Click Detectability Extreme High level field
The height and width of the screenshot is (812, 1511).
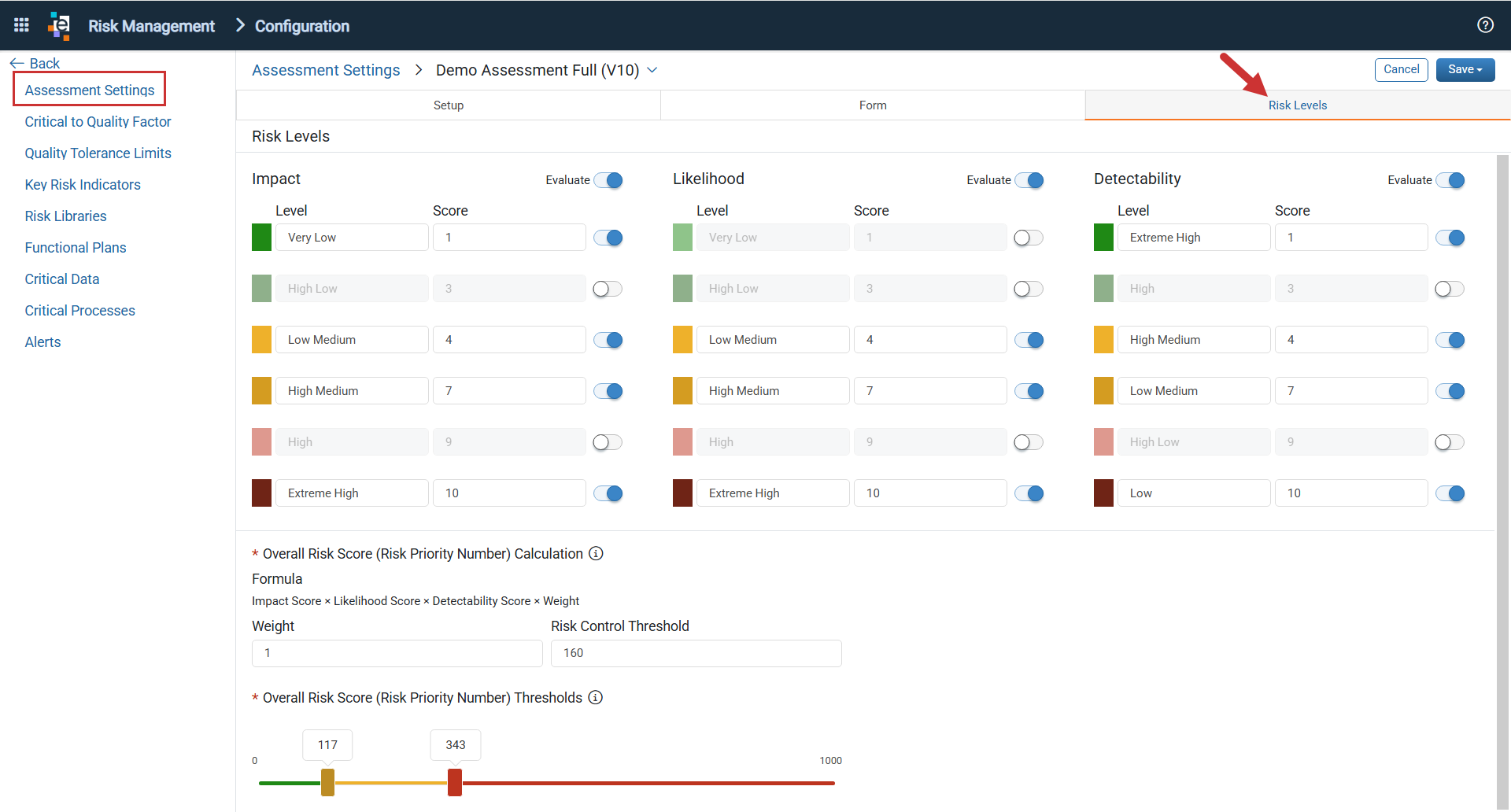pyautogui.click(x=1194, y=238)
